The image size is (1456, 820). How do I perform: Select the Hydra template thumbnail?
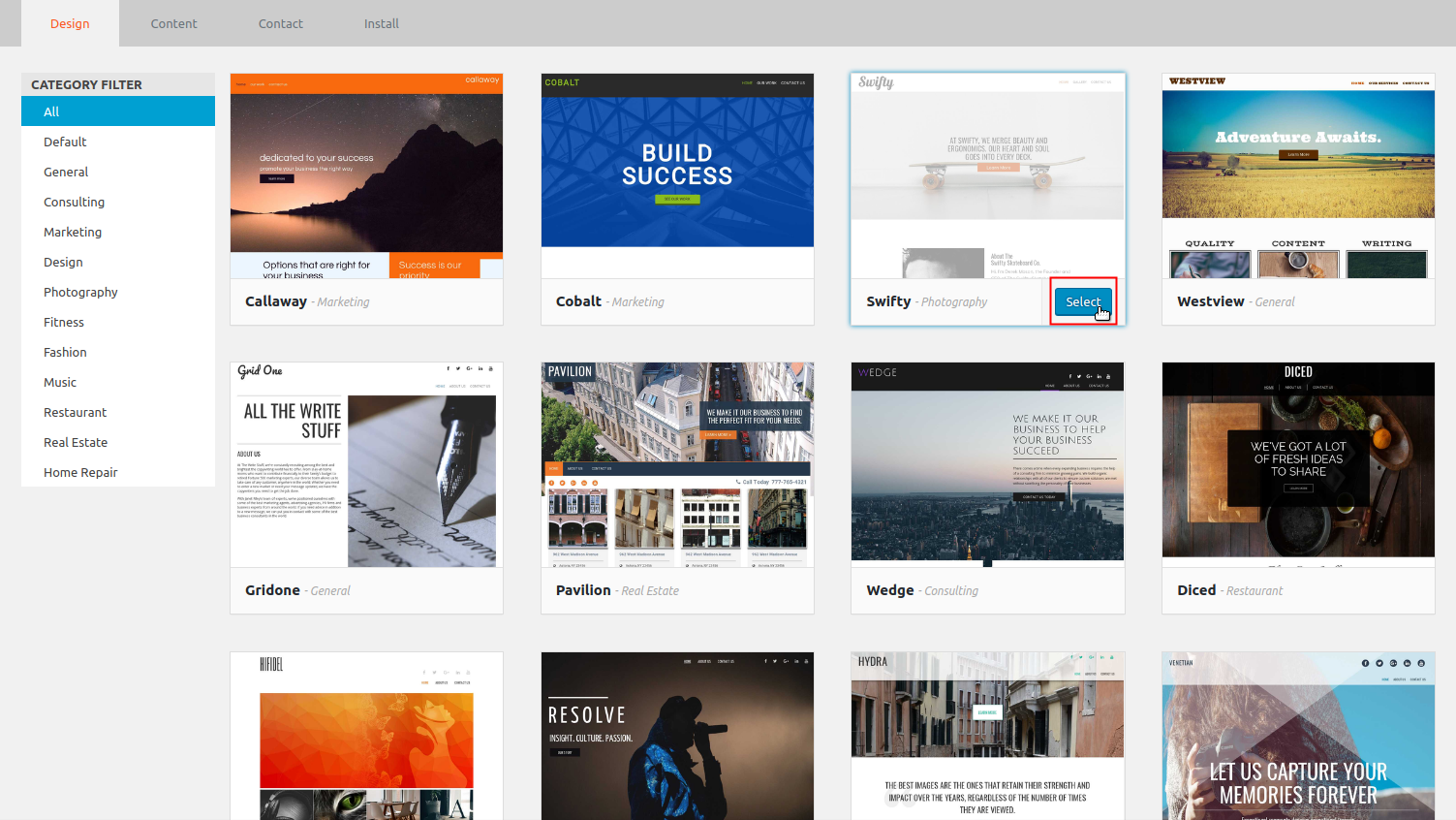(x=987, y=737)
